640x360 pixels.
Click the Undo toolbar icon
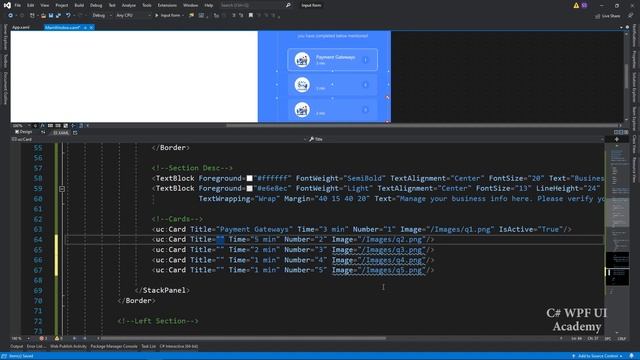point(68,16)
